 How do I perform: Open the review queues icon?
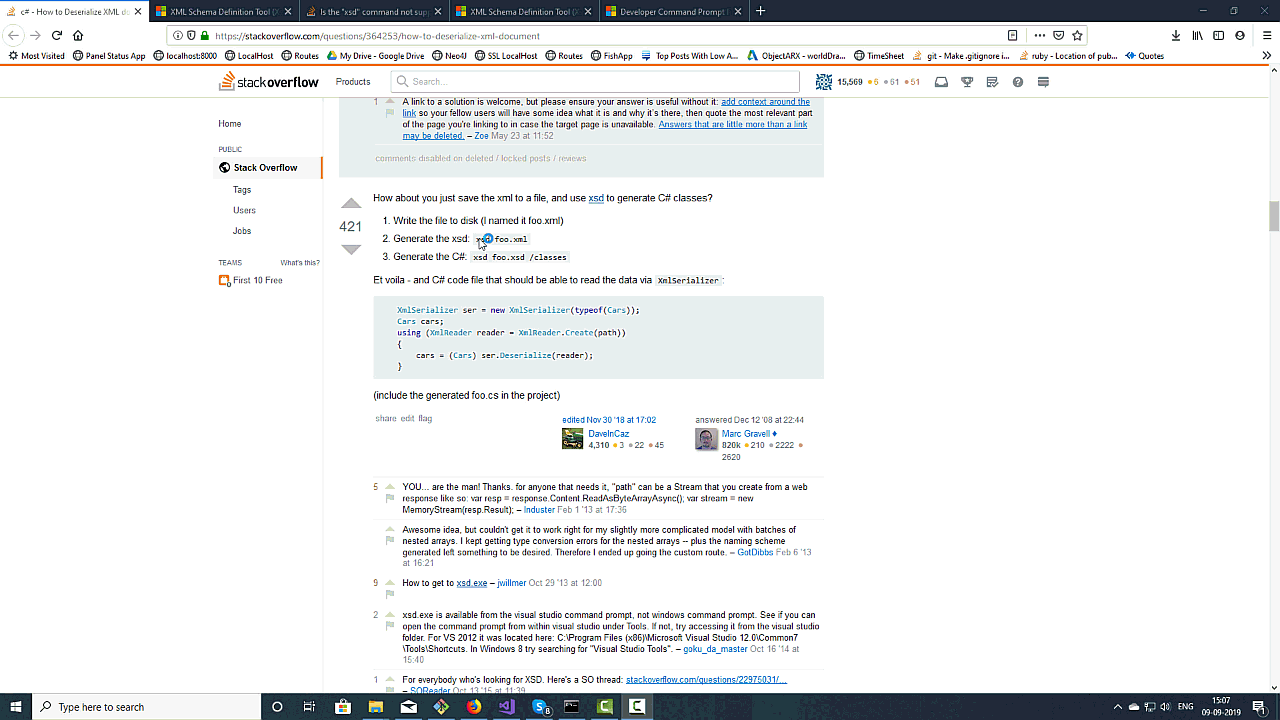point(992,82)
